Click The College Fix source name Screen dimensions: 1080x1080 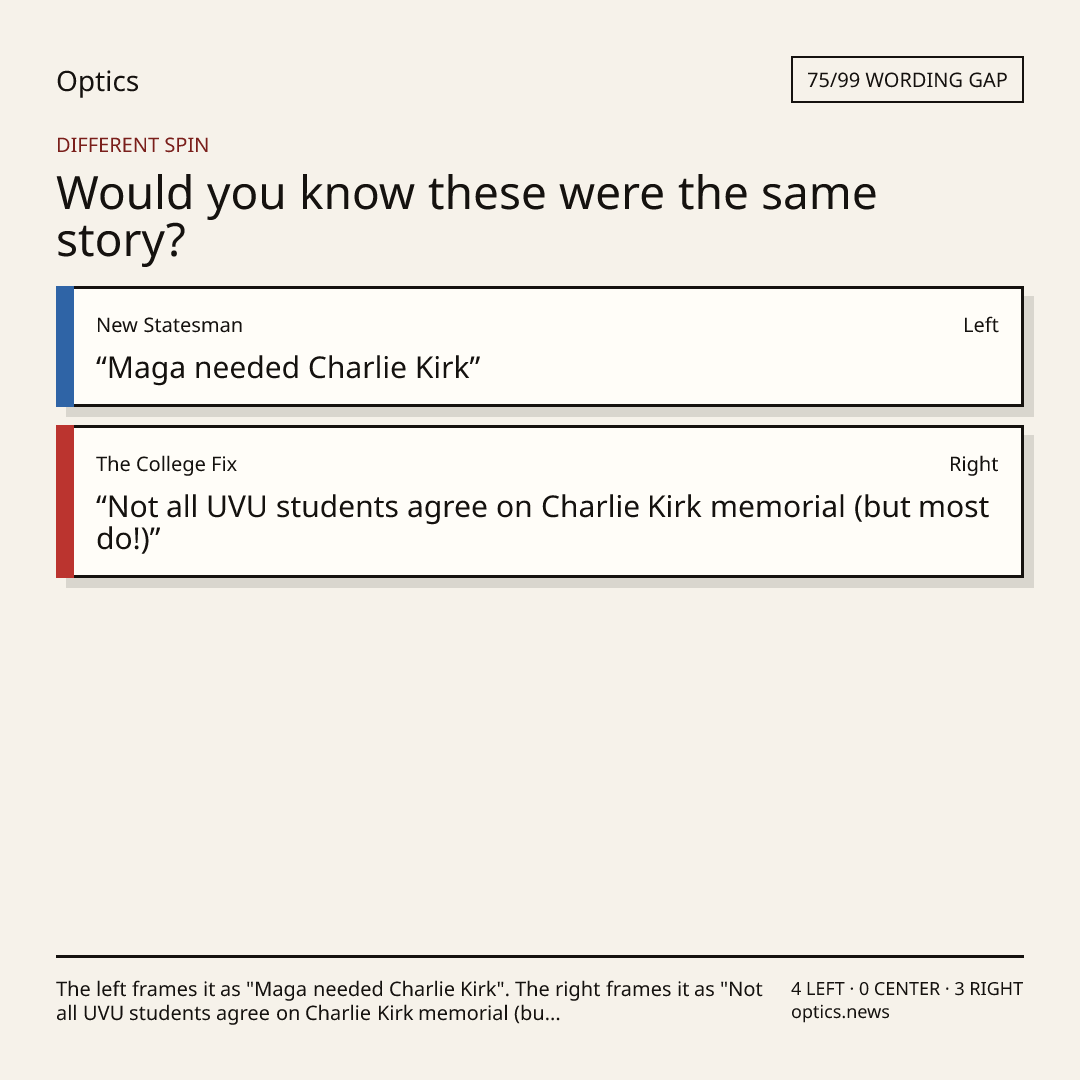click(167, 464)
